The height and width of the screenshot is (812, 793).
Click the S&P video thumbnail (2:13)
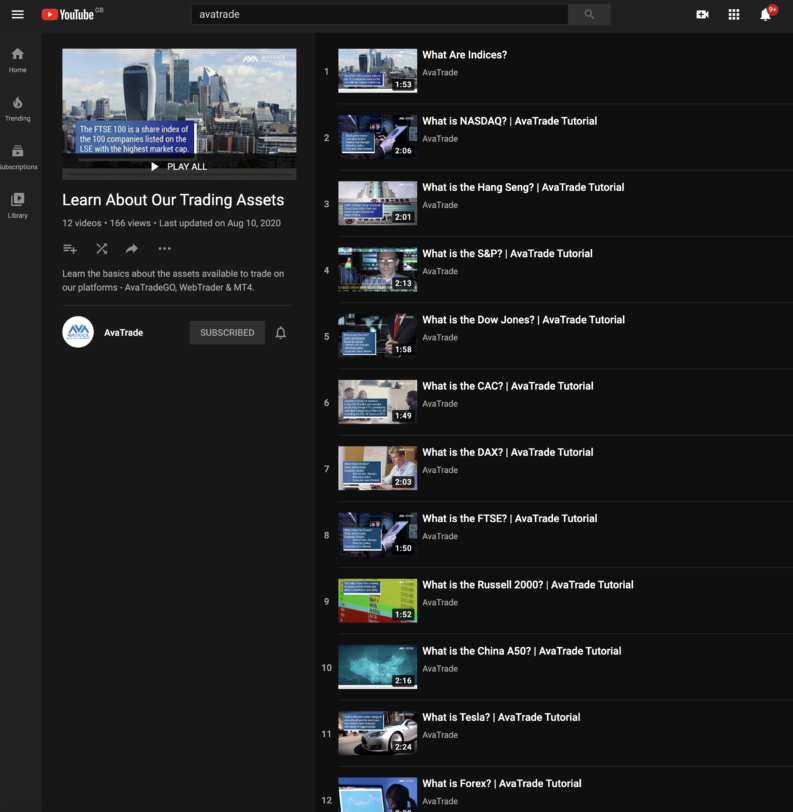(x=377, y=270)
